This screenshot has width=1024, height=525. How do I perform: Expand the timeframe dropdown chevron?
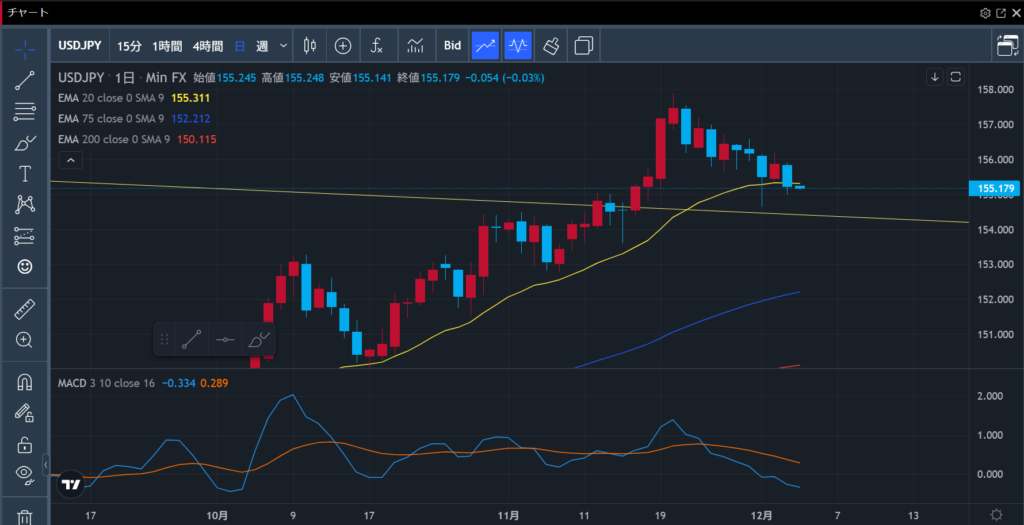pyautogui.click(x=284, y=45)
